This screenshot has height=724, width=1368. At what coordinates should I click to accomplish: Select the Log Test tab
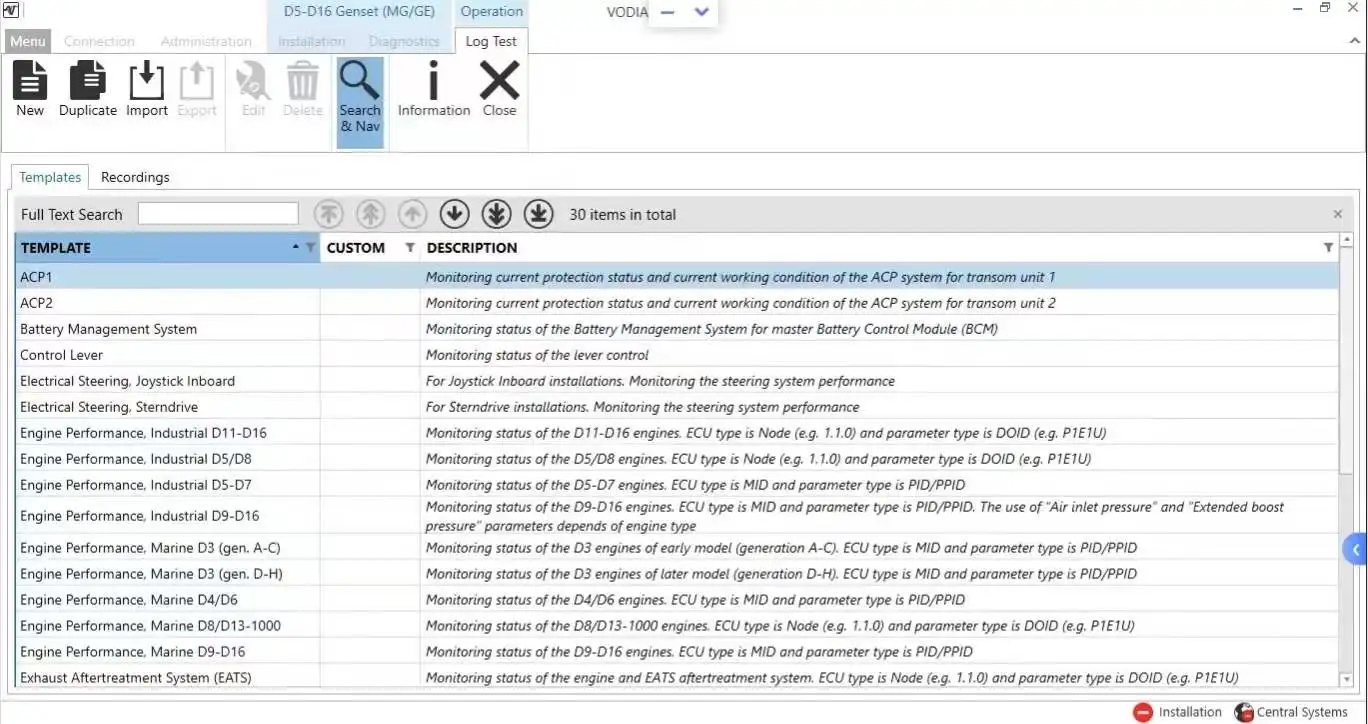click(491, 41)
